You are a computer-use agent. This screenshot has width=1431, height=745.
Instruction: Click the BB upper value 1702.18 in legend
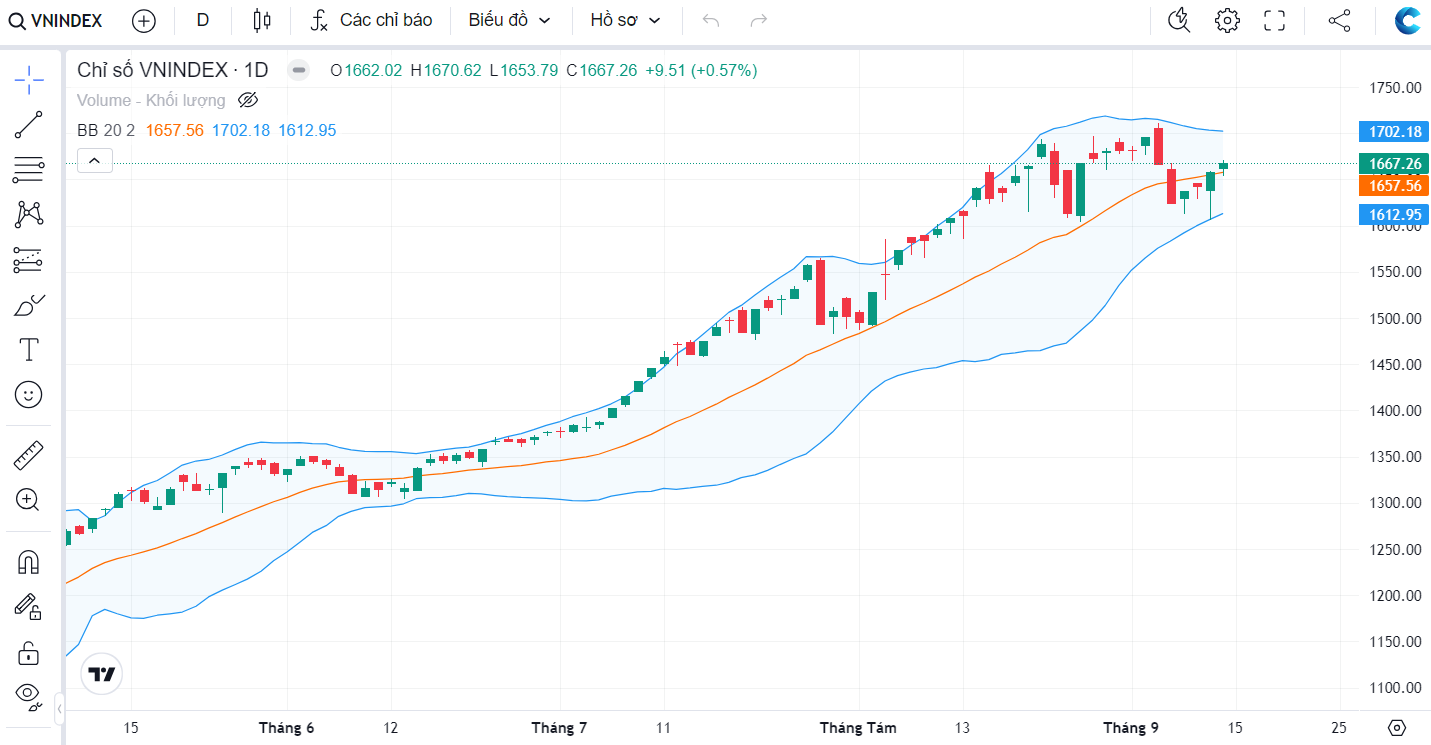click(x=241, y=130)
